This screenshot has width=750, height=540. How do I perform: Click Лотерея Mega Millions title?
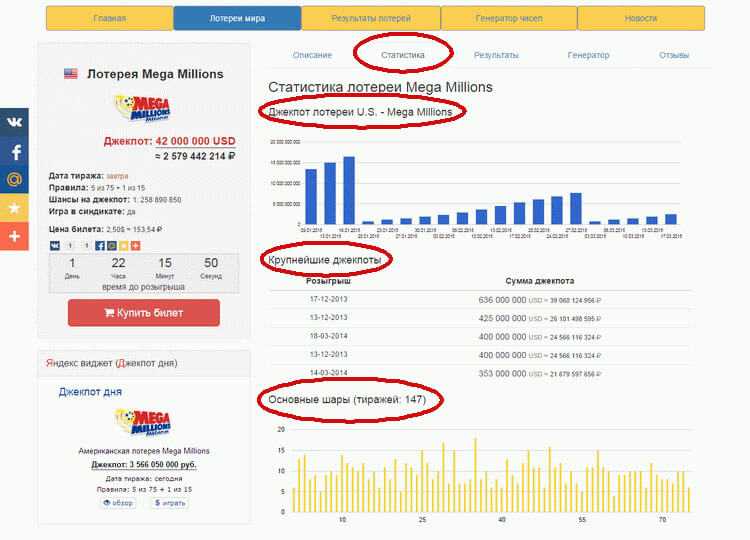(x=155, y=74)
